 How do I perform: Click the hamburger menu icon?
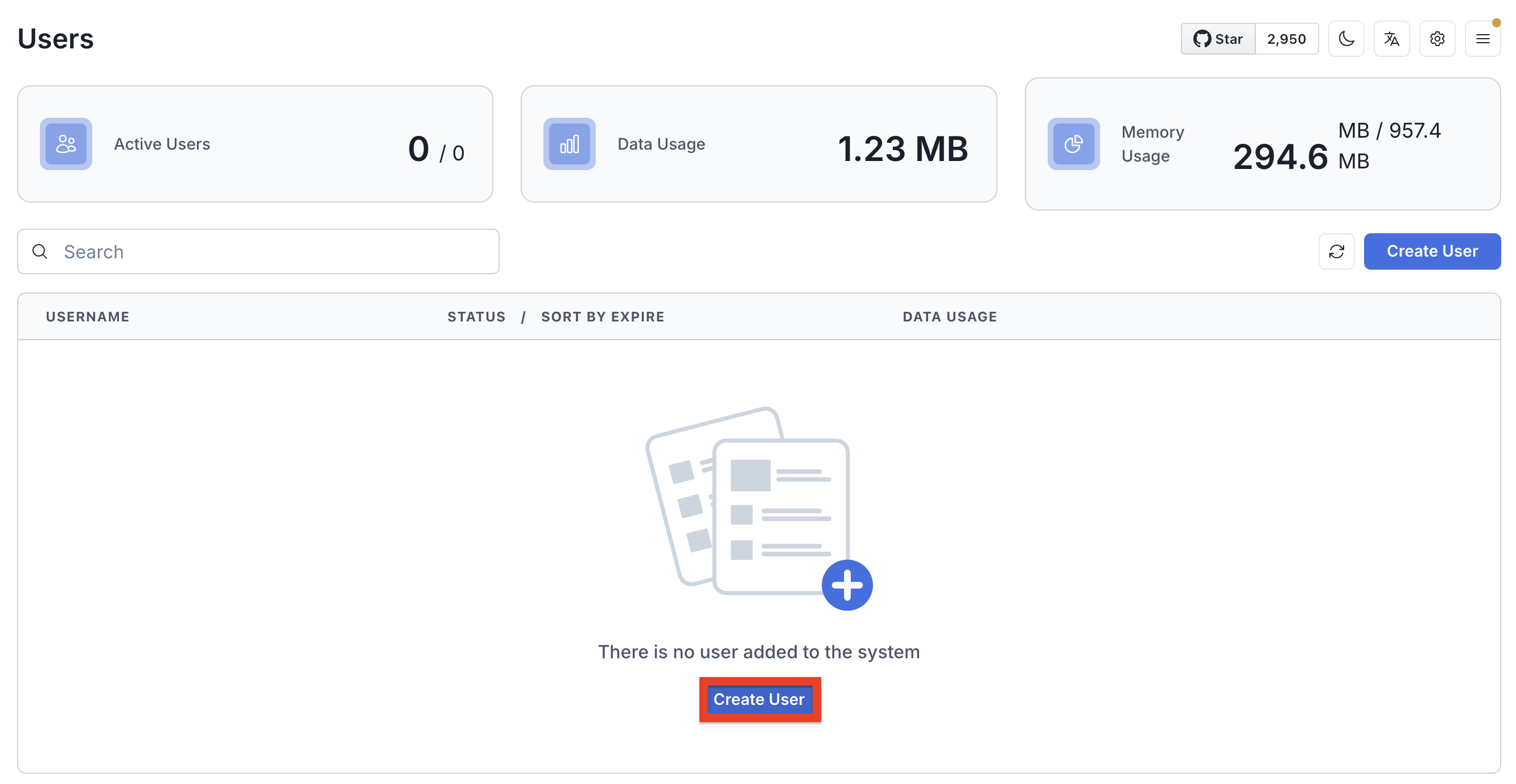tap(1483, 39)
